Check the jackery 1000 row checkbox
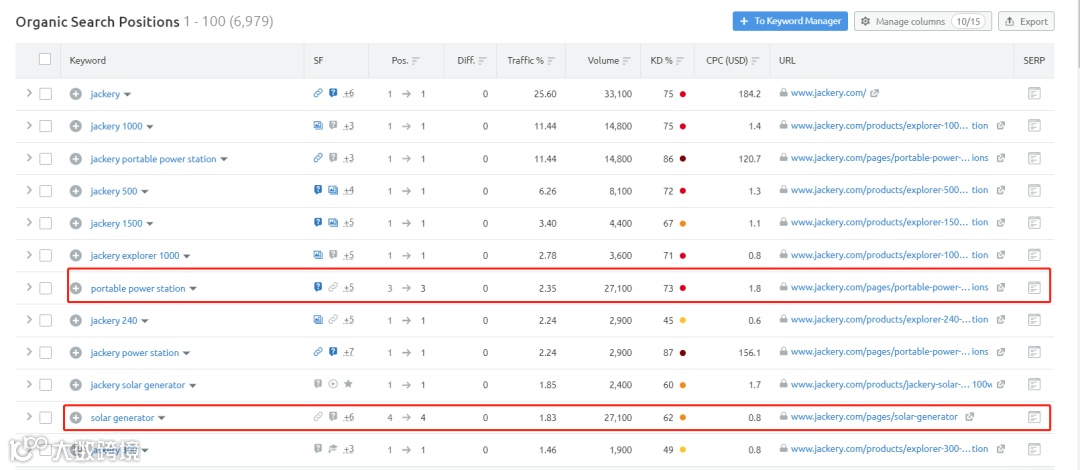Viewport: 1080px width, 470px height. [45, 126]
